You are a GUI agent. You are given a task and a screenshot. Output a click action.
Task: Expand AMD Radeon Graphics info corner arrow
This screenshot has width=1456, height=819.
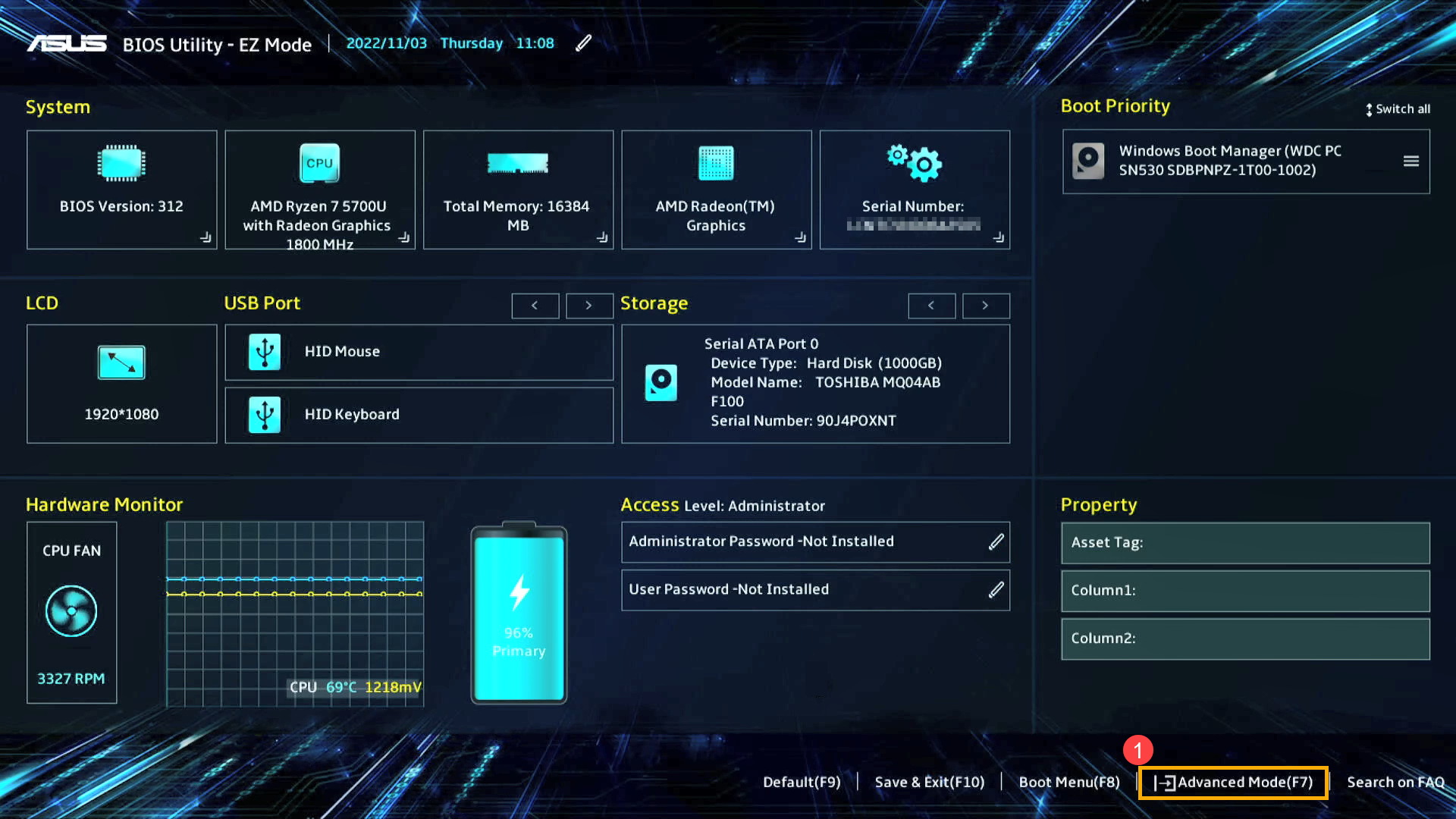pos(800,237)
